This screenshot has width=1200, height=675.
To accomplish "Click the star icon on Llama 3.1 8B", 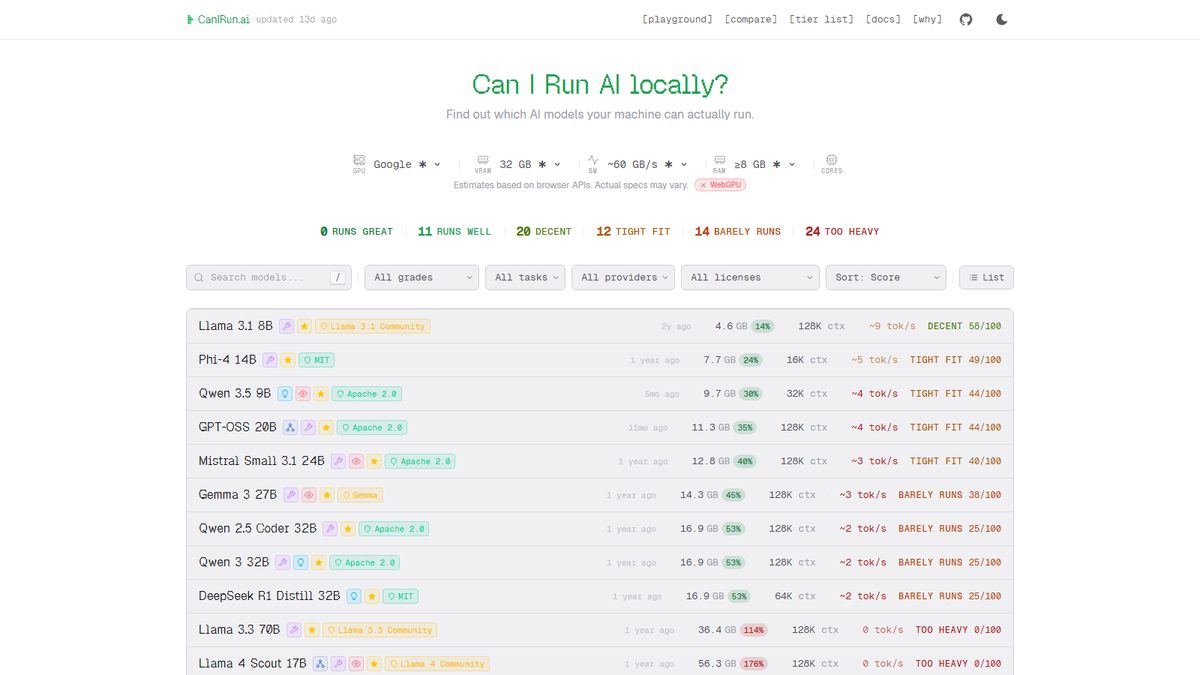I will (304, 326).
